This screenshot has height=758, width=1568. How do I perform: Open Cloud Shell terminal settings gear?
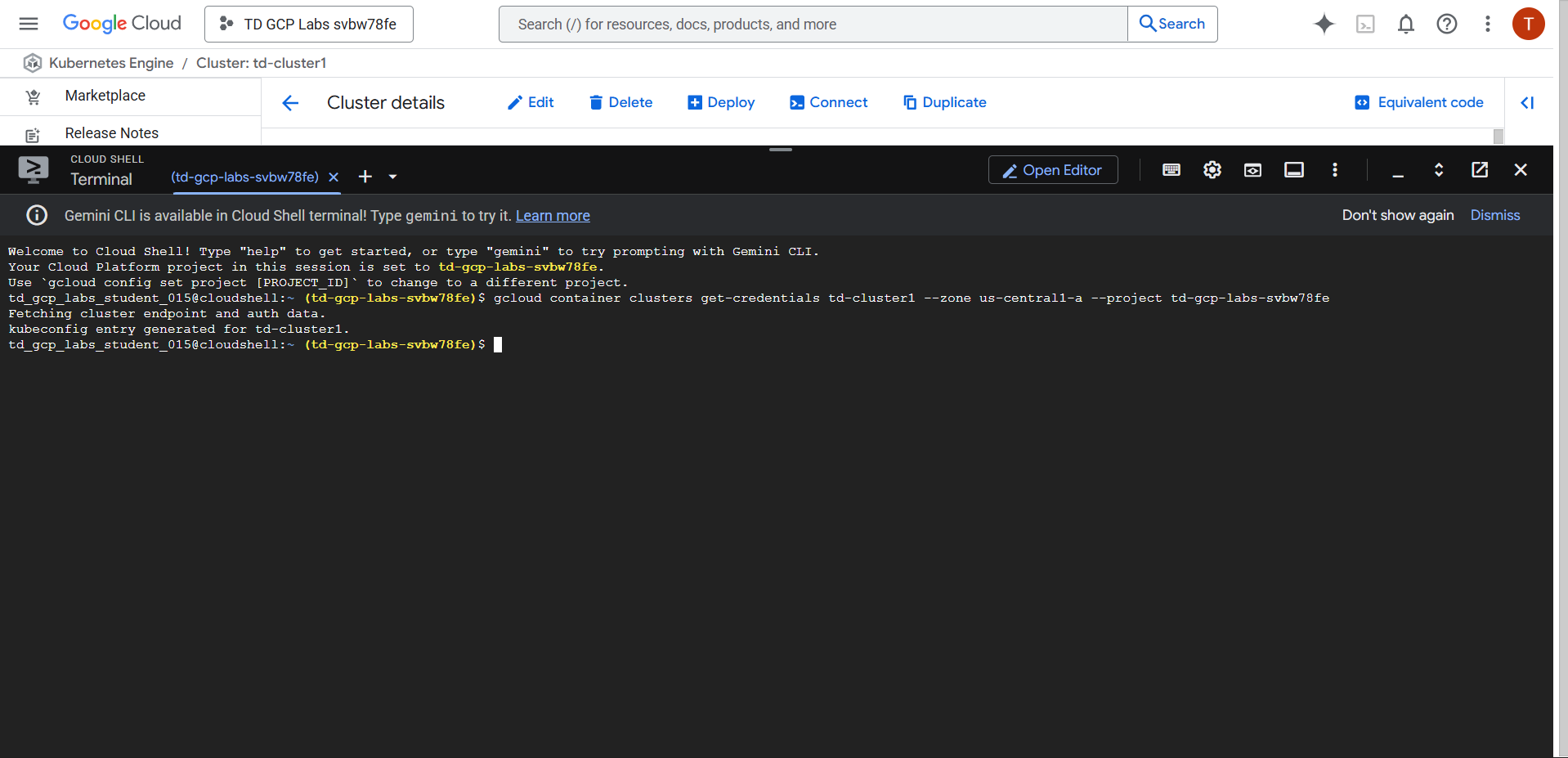[x=1212, y=169]
